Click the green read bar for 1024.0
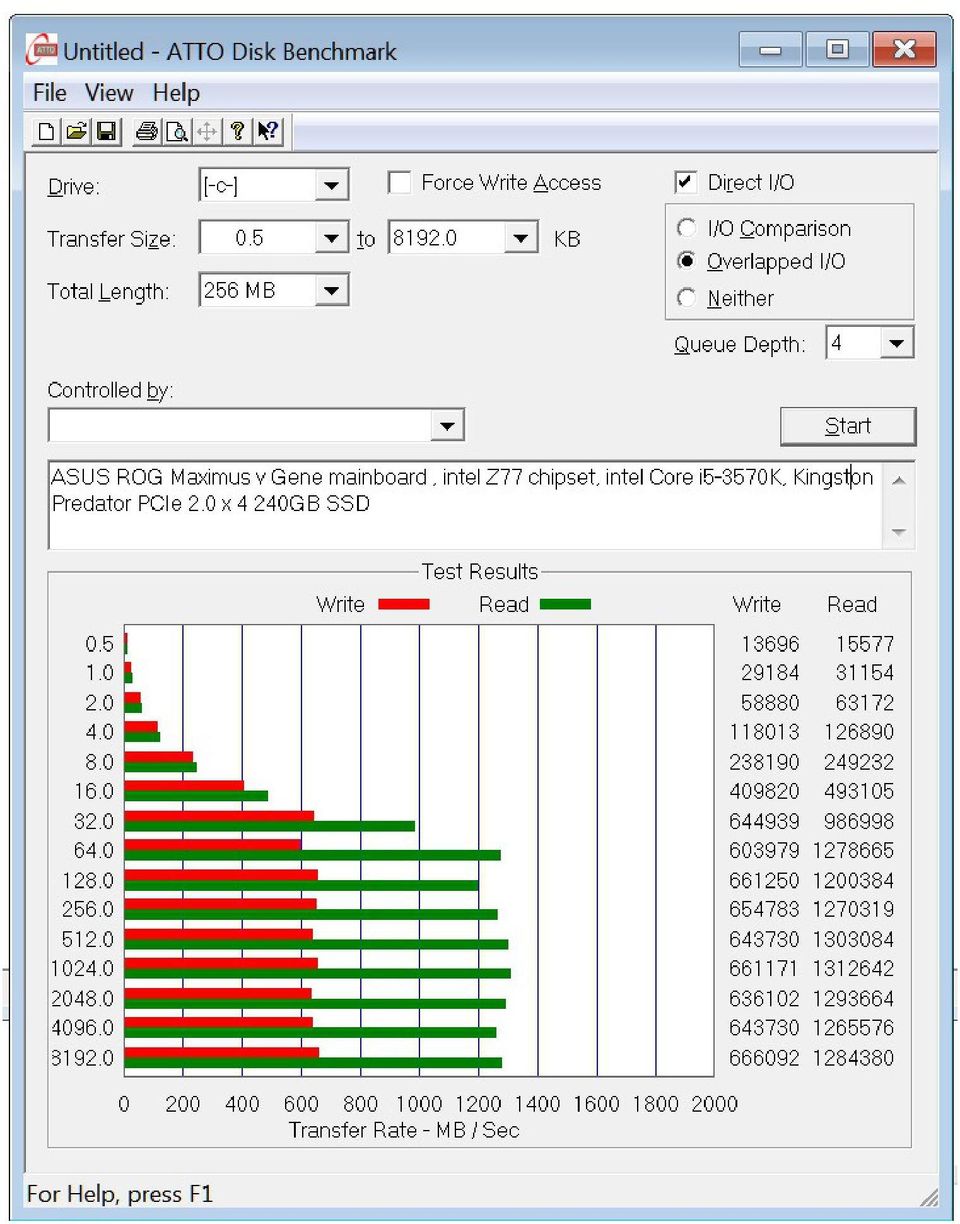960x1224 pixels. click(317, 973)
